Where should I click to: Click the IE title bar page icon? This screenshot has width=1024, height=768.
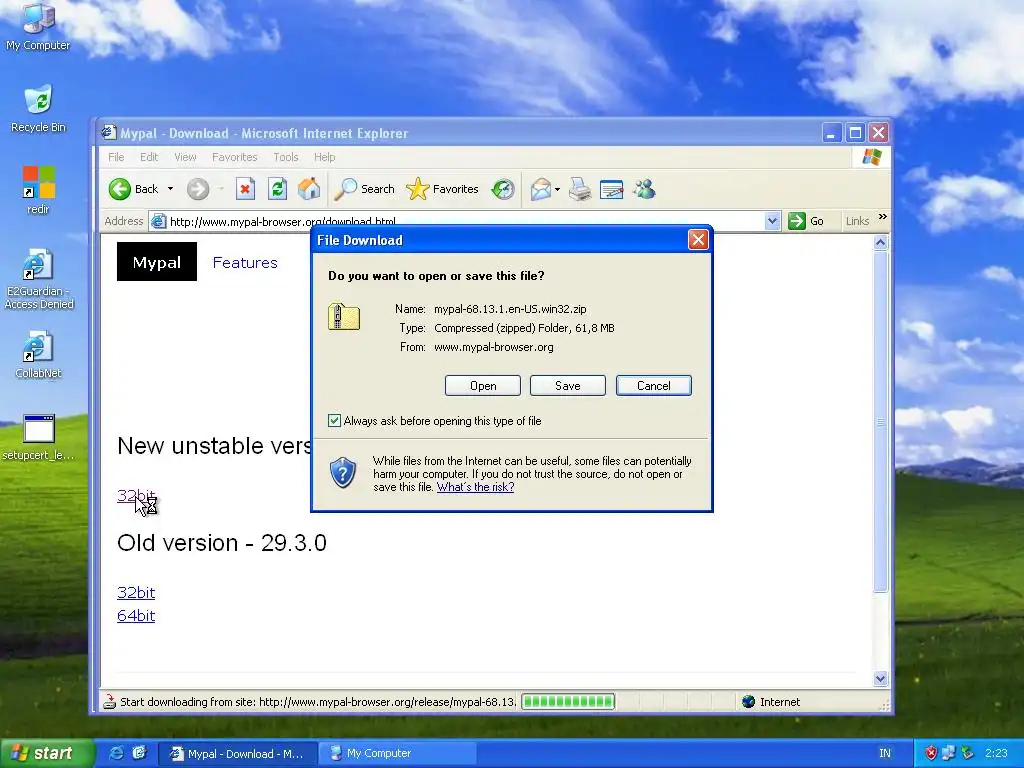pos(108,133)
